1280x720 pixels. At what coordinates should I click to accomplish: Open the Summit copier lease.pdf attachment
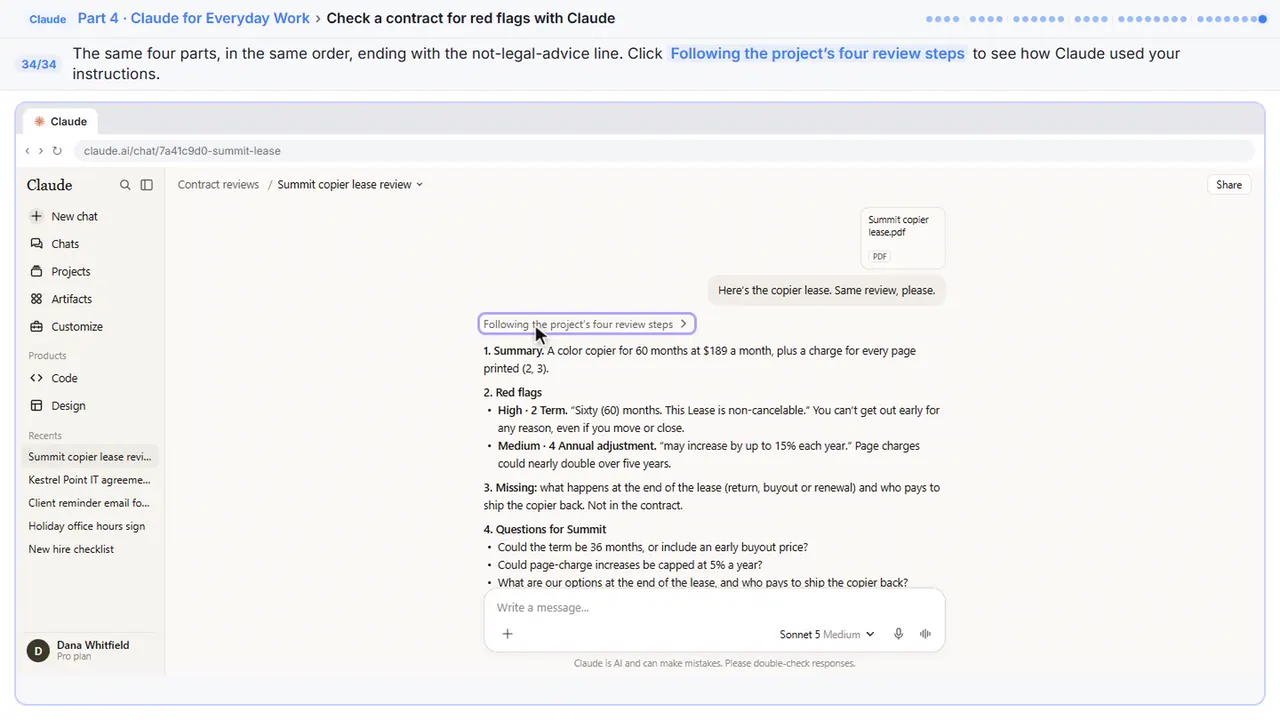[902, 238]
